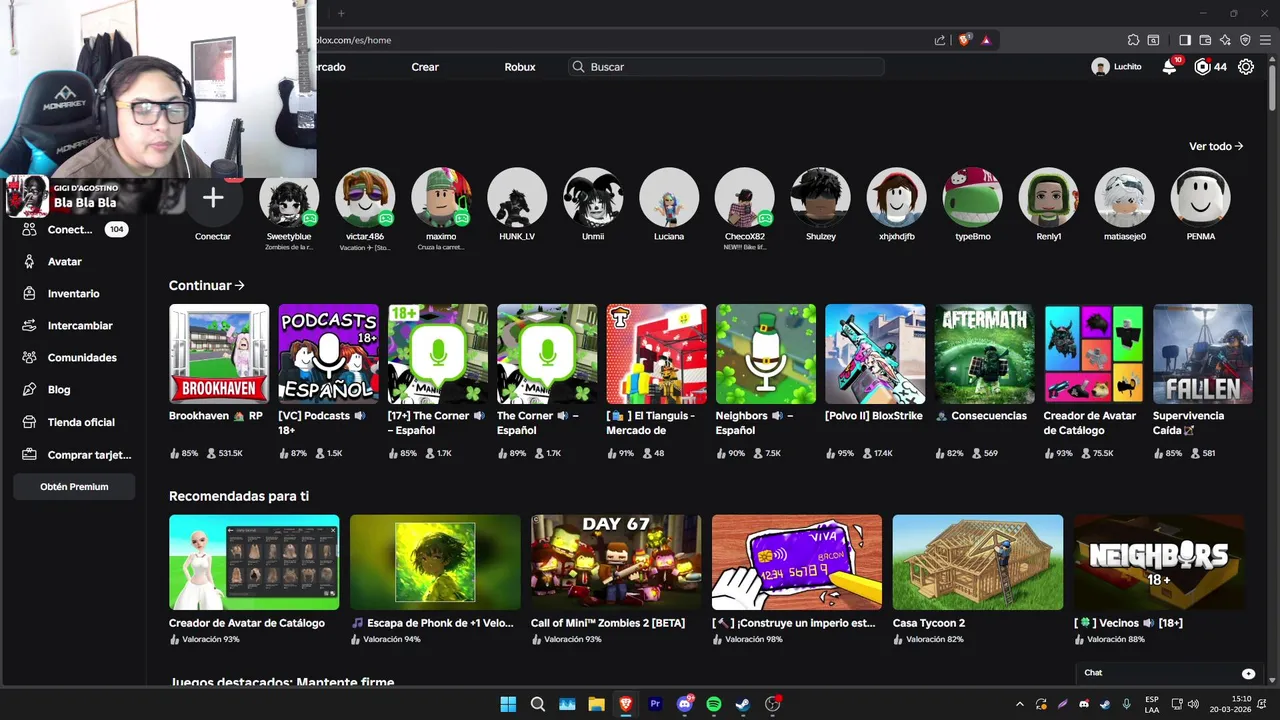This screenshot has width=1280, height=720.
Task: Open PENMA friend avatar
Action: (x=1201, y=197)
